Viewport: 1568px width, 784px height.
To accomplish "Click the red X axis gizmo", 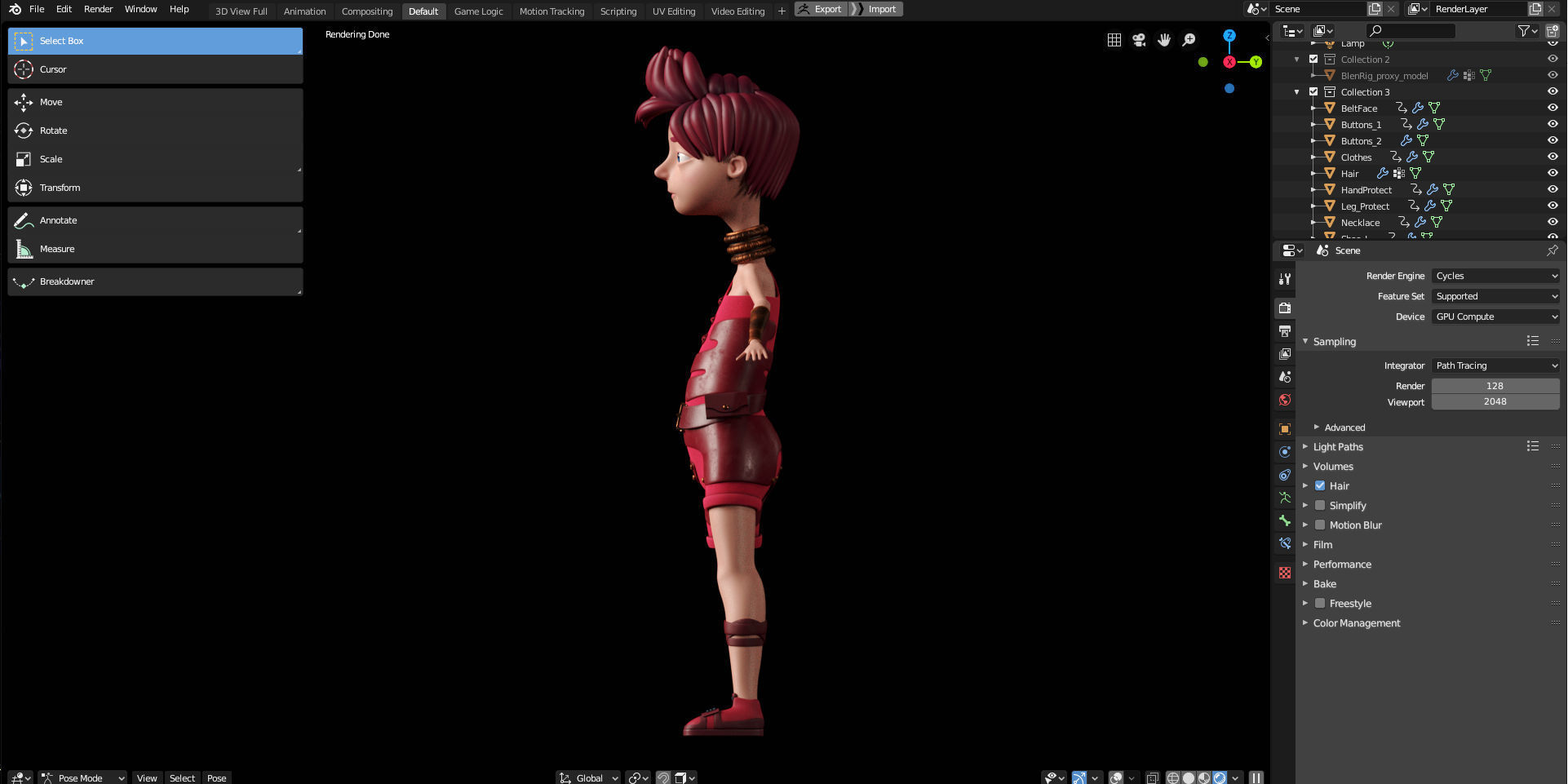I will (x=1229, y=62).
